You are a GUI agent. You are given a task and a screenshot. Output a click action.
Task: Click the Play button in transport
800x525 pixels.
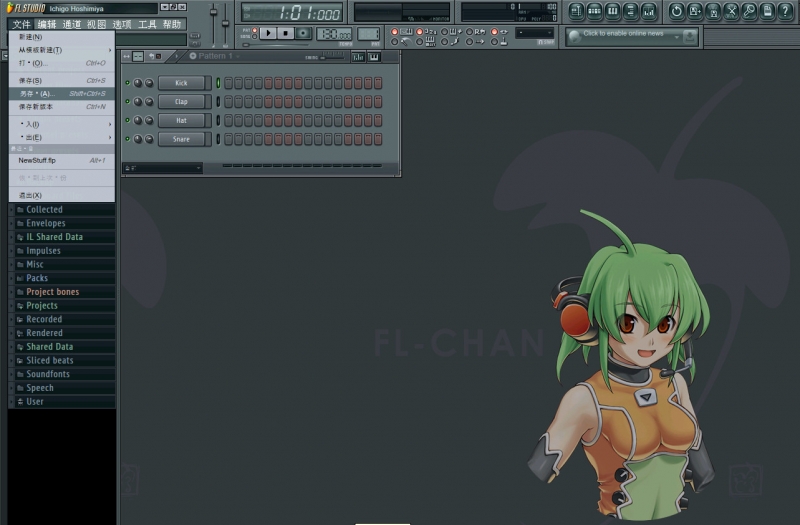pyautogui.click(x=268, y=34)
